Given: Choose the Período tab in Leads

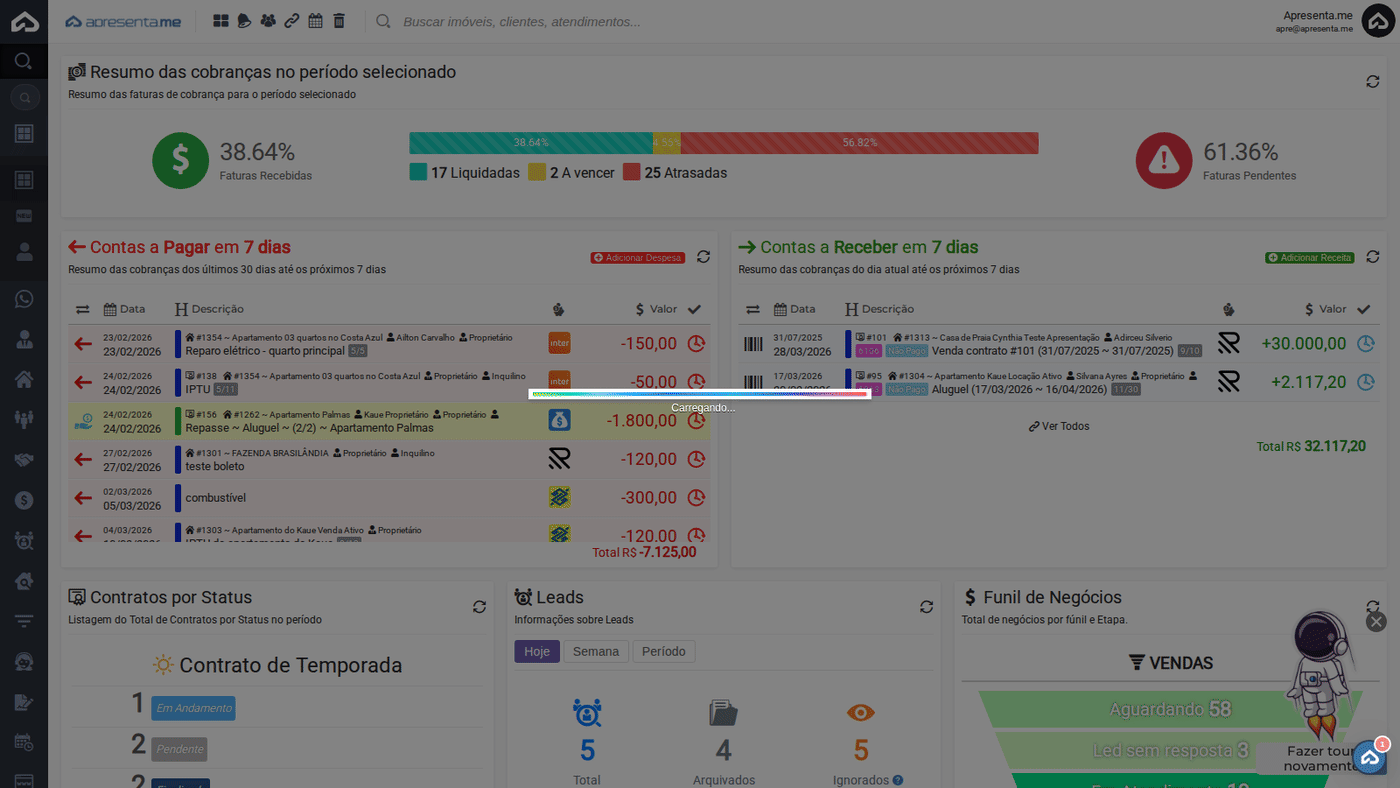Looking at the screenshot, I should [664, 651].
